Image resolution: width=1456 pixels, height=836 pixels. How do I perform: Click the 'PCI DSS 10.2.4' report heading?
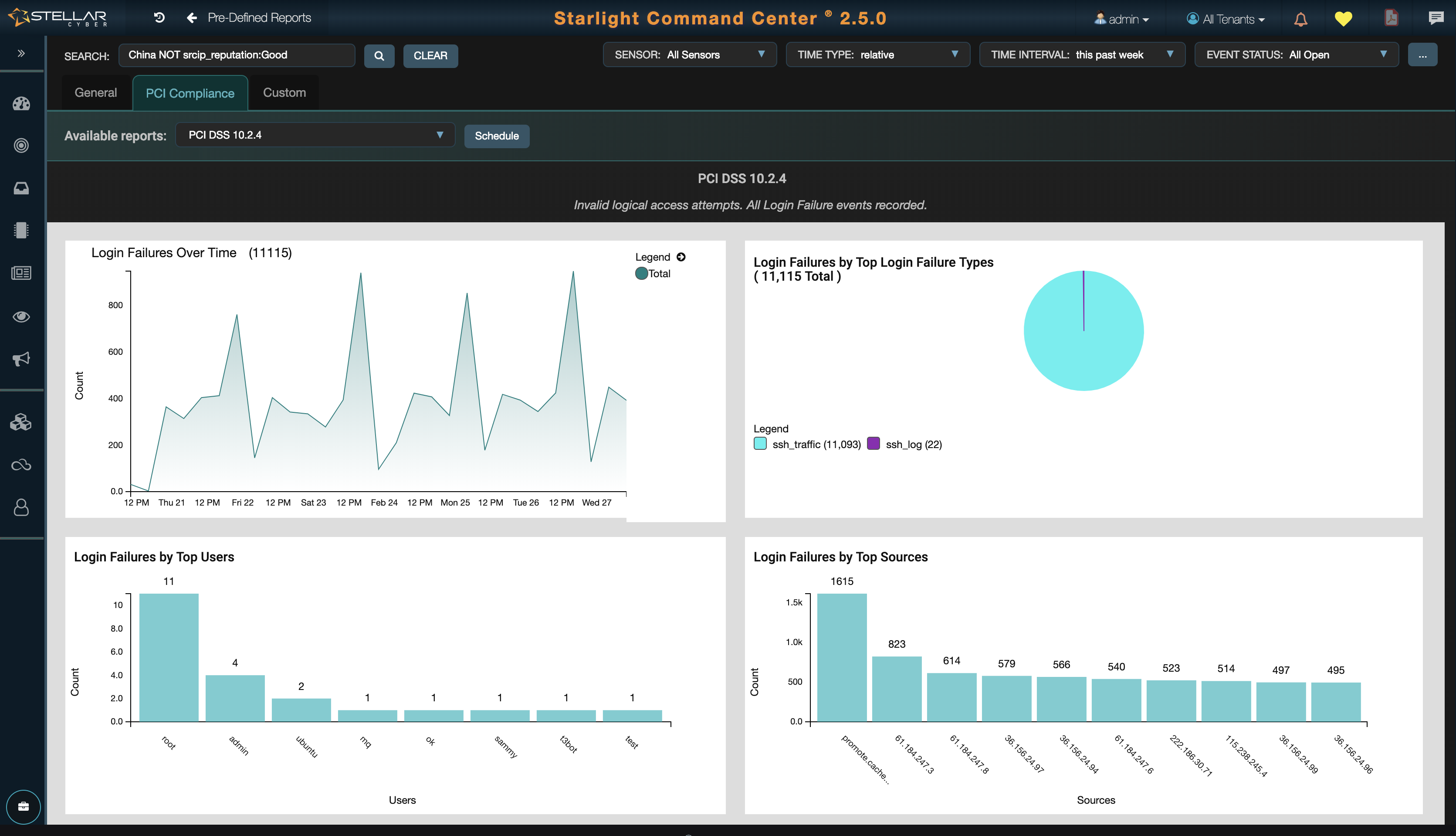pyautogui.click(x=742, y=179)
